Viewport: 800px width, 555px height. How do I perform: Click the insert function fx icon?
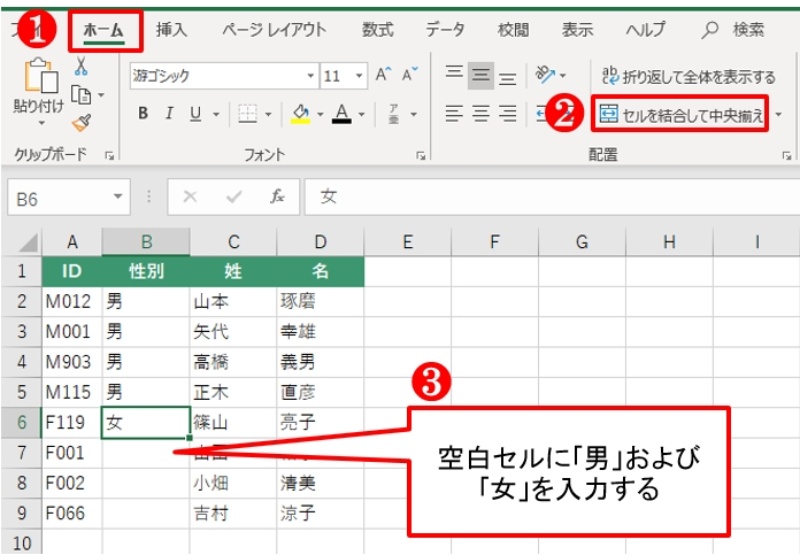pyautogui.click(x=277, y=197)
